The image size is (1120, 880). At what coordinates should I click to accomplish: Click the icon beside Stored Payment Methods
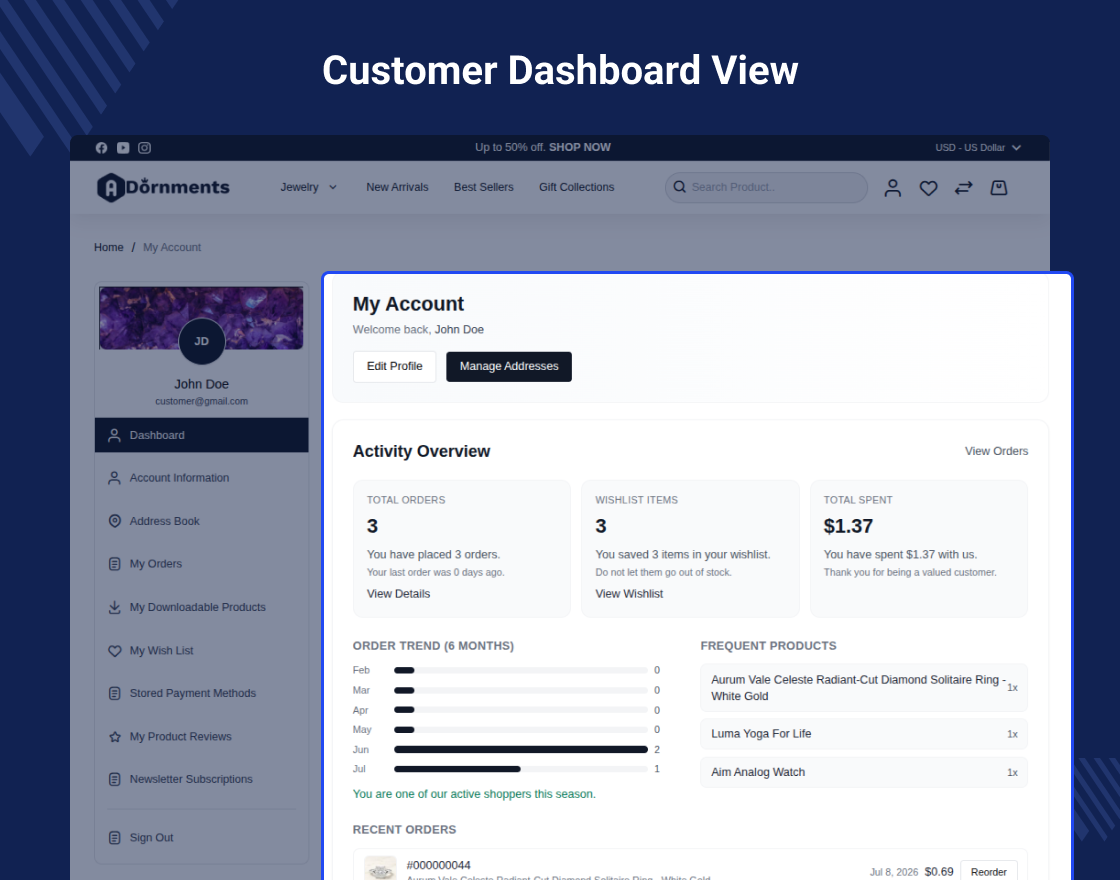[x=114, y=694]
